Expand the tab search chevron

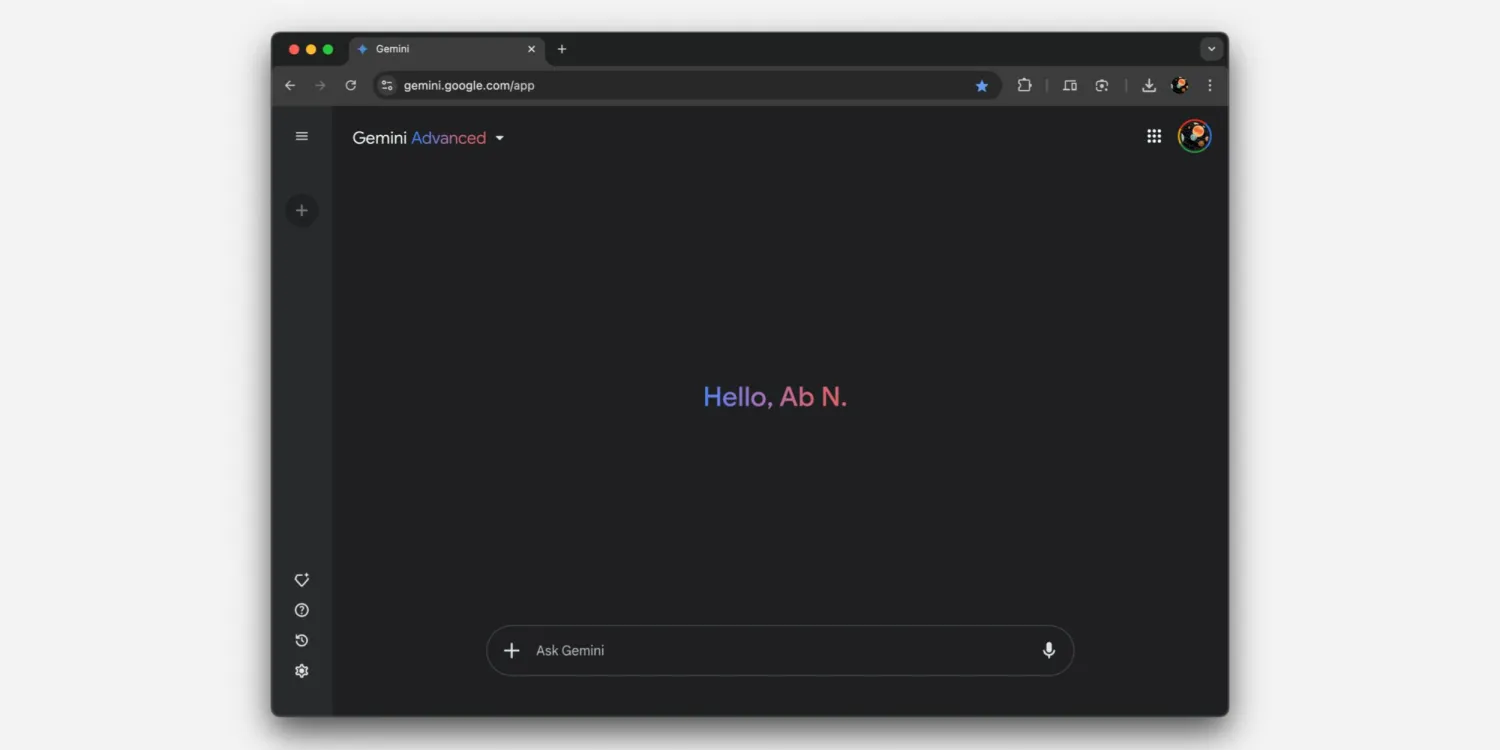click(1211, 48)
